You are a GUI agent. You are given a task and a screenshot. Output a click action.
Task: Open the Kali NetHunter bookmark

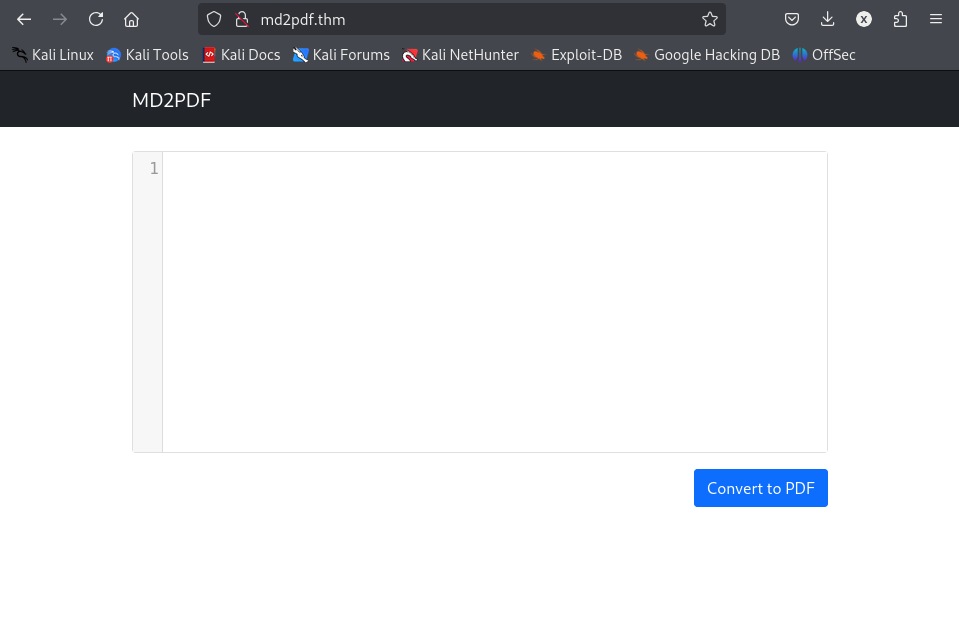pos(461,55)
